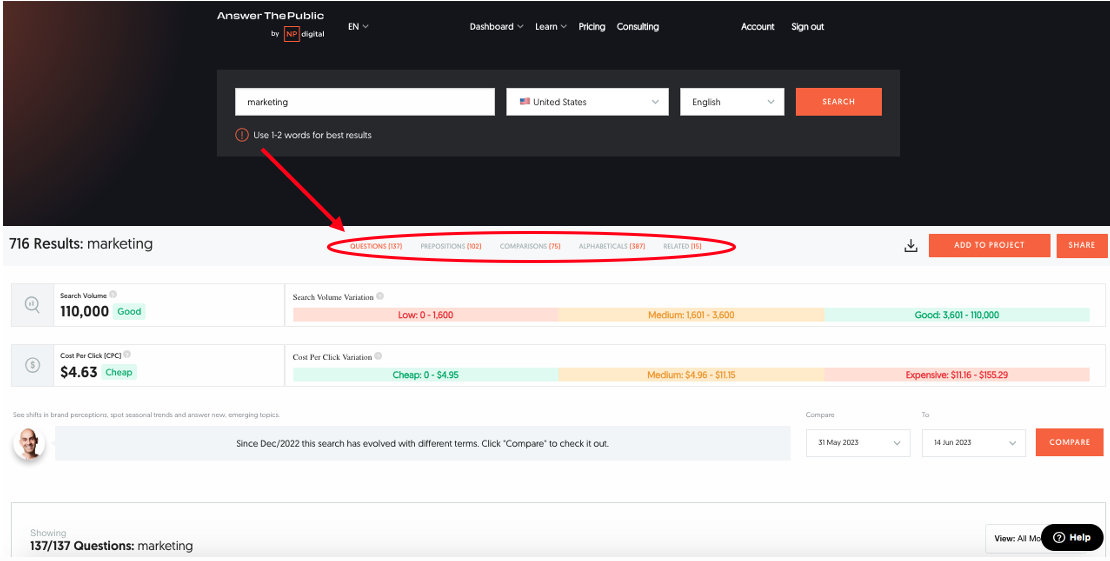
Task: Open the Help chat widget
Action: [1072, 538]
